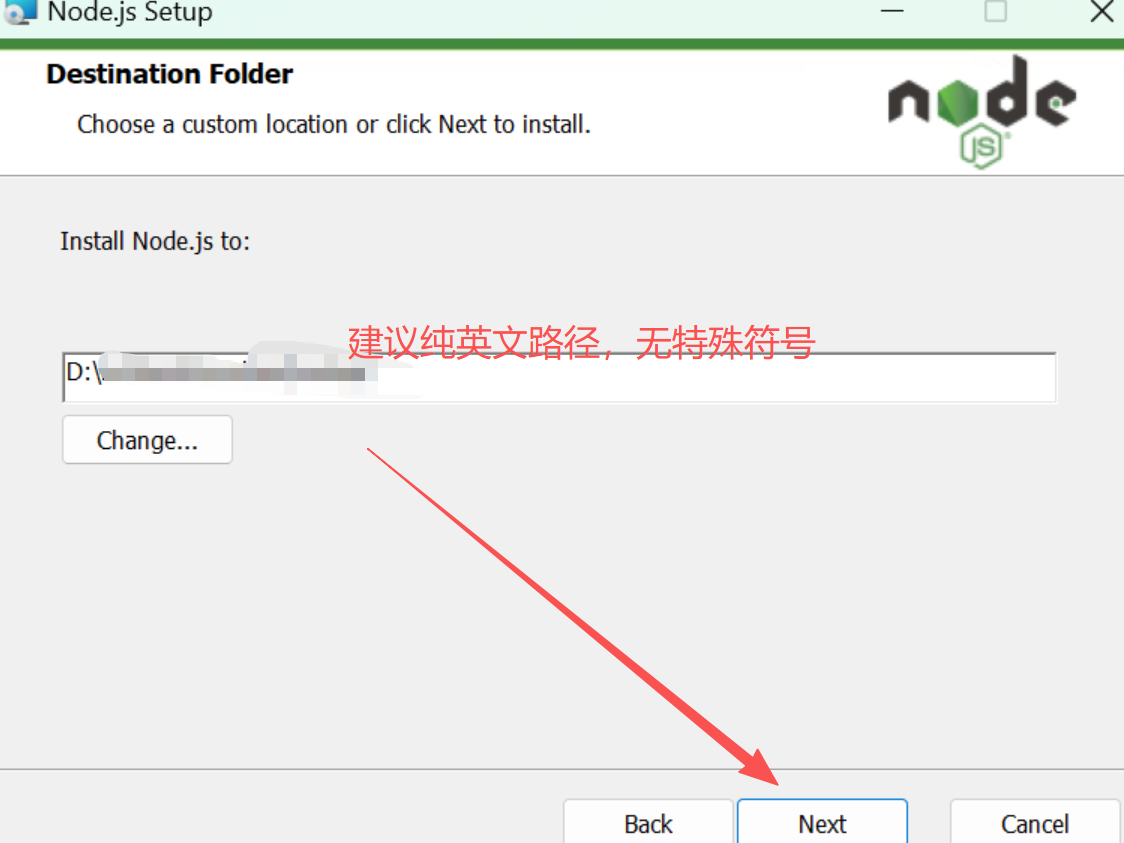Open the Change... folder dialog
Viewport: 1124px width, 843px height.
pos(147,439)
